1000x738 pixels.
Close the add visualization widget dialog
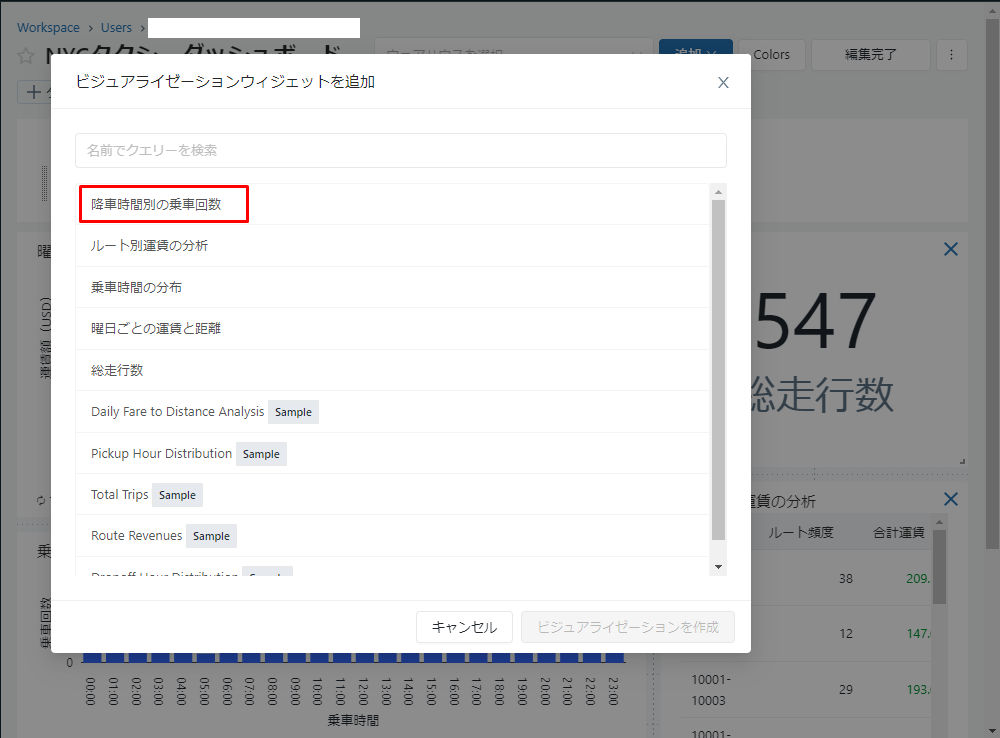[x=723, y=83]
